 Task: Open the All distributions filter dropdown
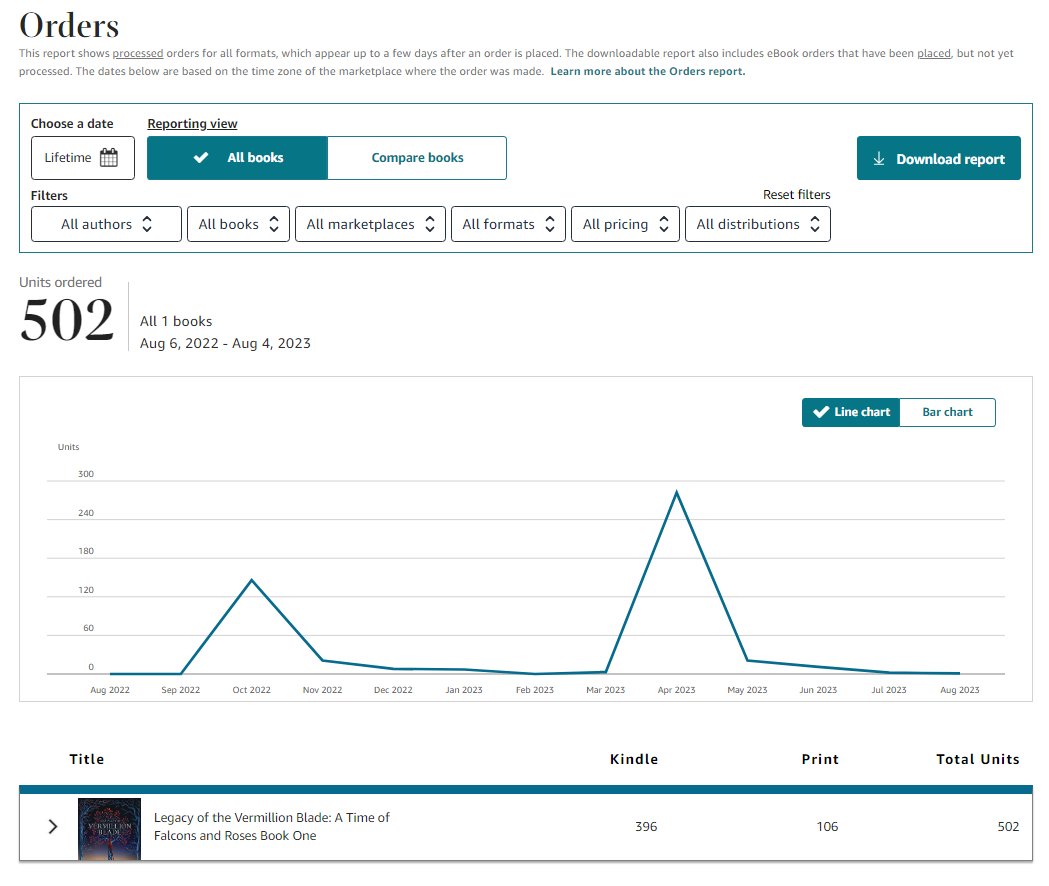(758, 224)
